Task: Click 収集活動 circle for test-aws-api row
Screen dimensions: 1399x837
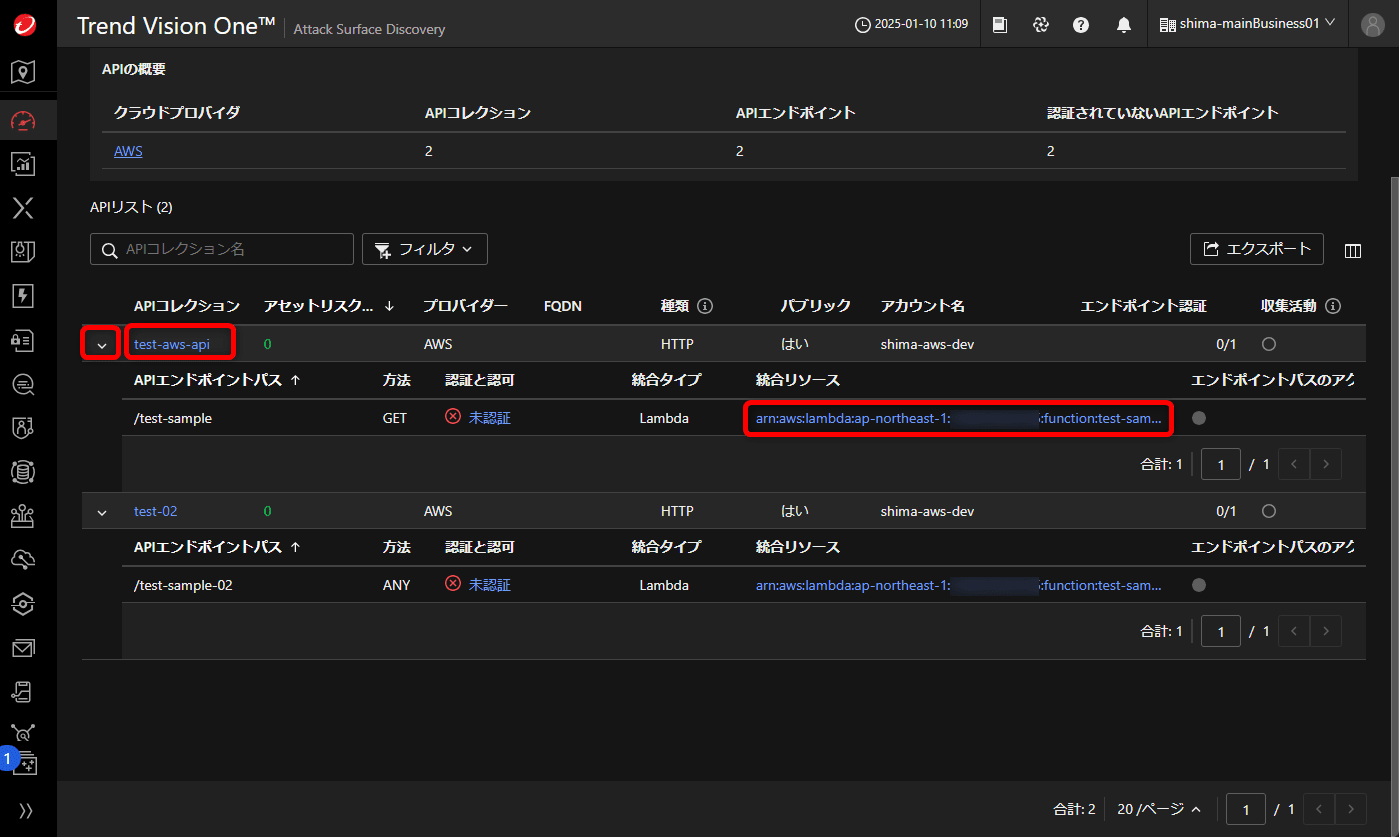Action: tap(1269, 344)
